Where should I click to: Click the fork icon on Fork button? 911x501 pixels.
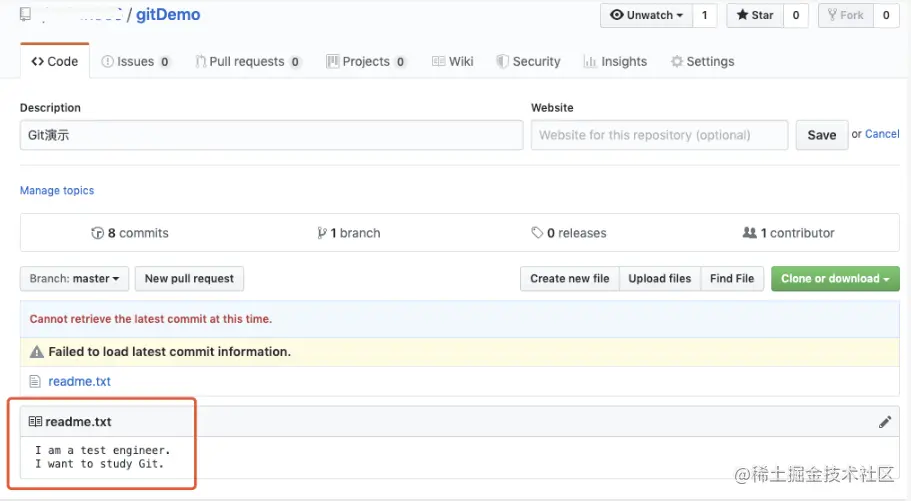click(x=833, y=15)
